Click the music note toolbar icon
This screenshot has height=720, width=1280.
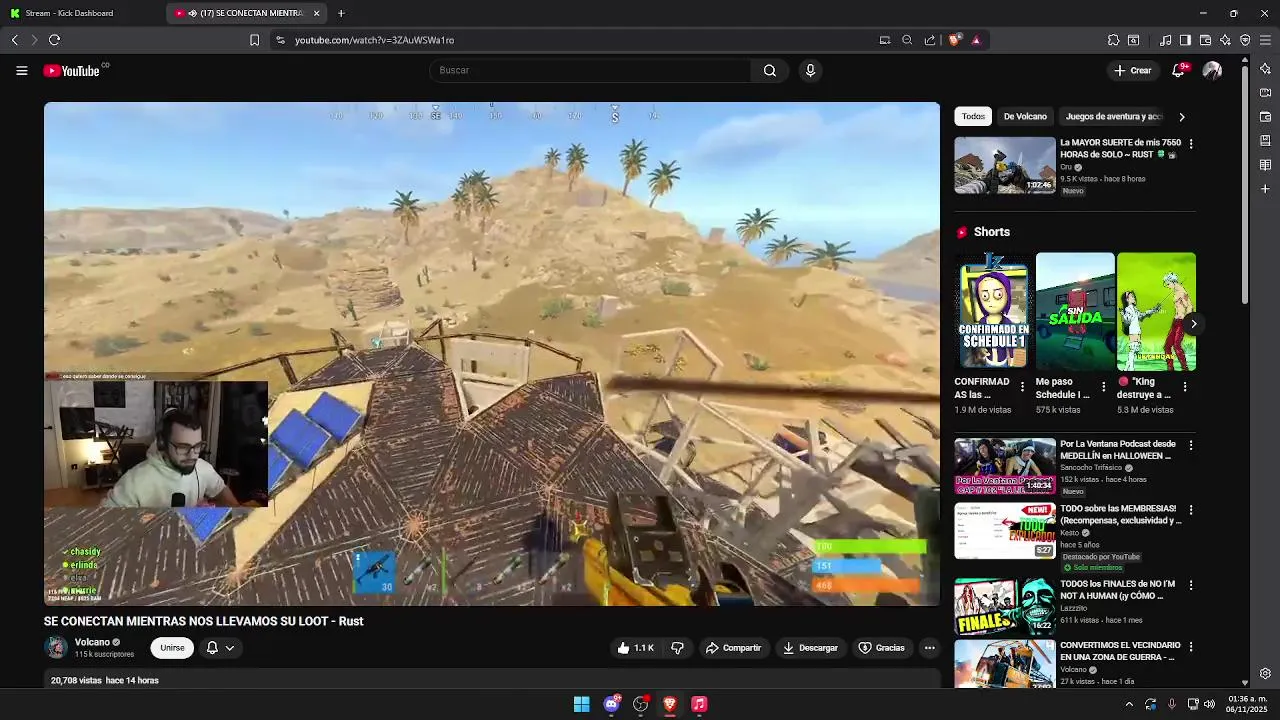pyautogui.click(x=1166, y=40)
